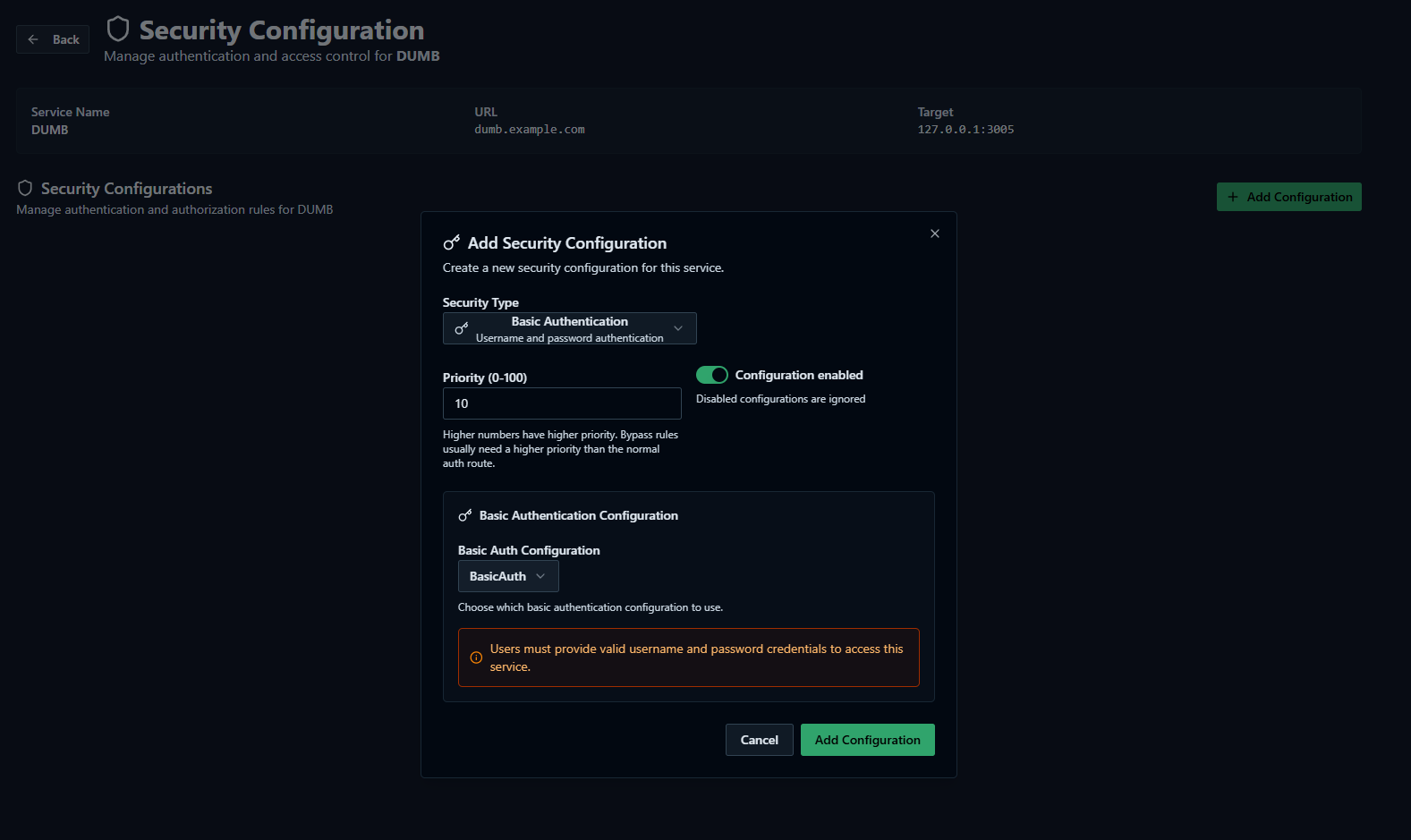Open the Security Type dropdown

(569, 328)
